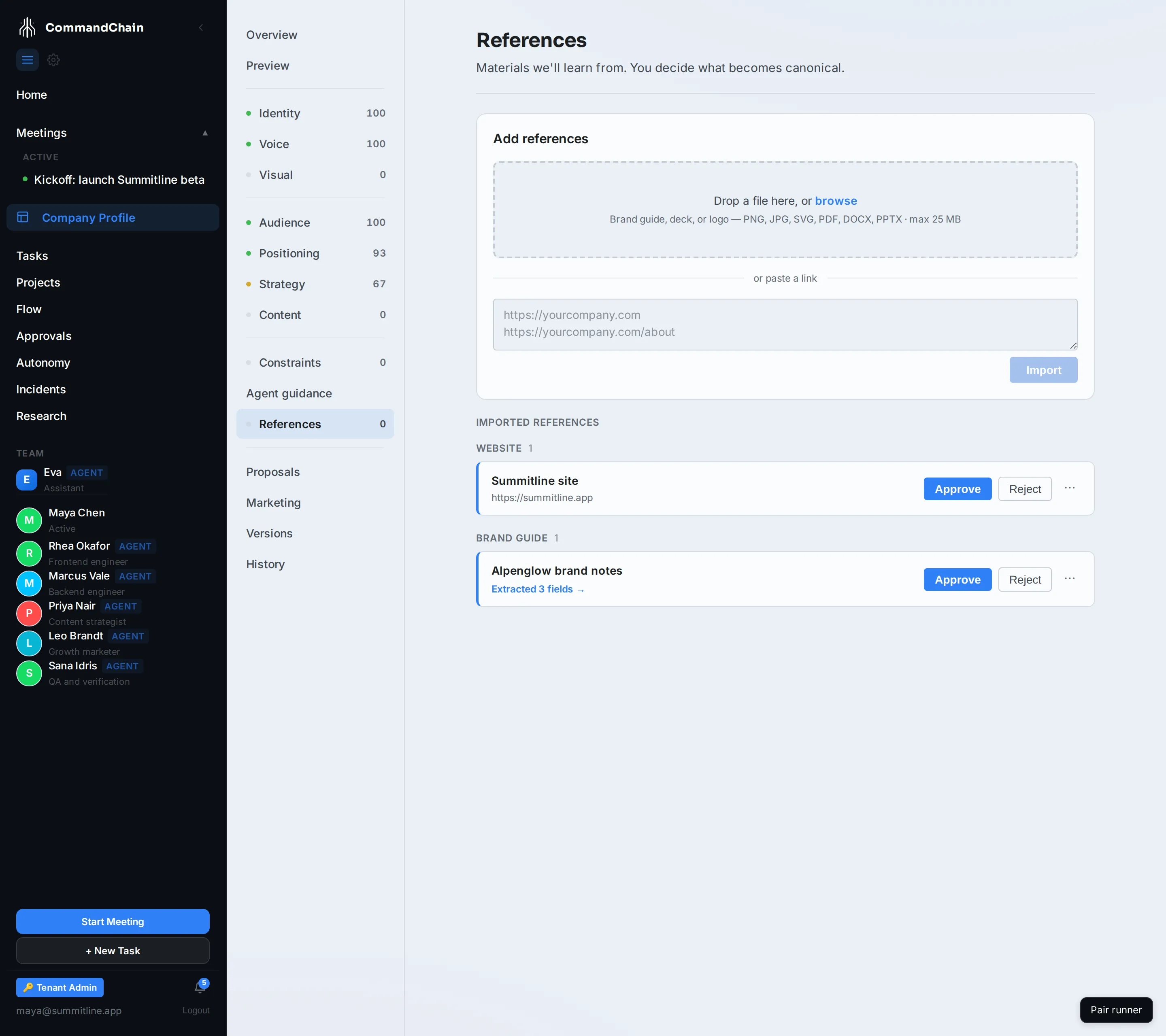The image size is (1166, 1036).
Task: Open the Pair runner widget
Action: click(x=1116, y=1010)
